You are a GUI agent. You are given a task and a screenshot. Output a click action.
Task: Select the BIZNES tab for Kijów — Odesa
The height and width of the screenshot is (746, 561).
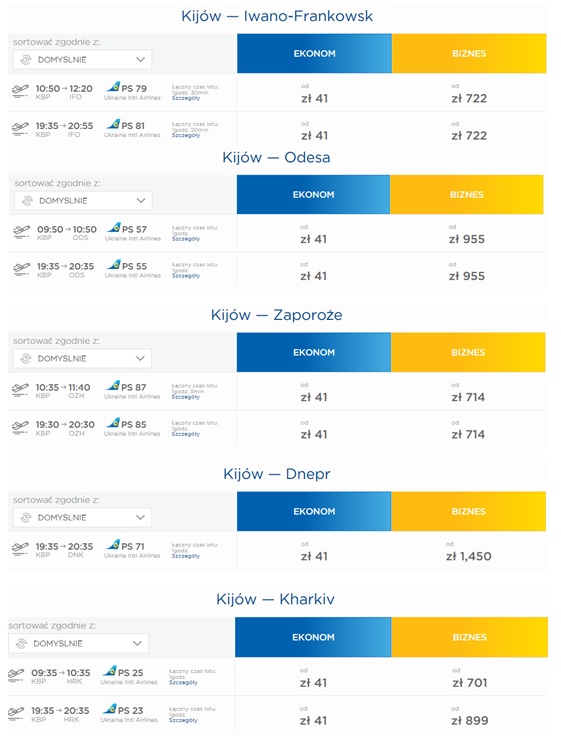point(467,194)
